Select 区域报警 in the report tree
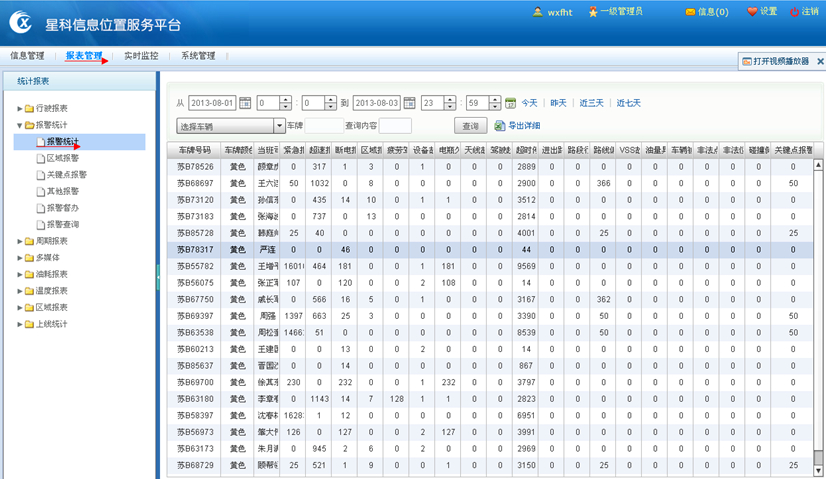 point(63,158)
